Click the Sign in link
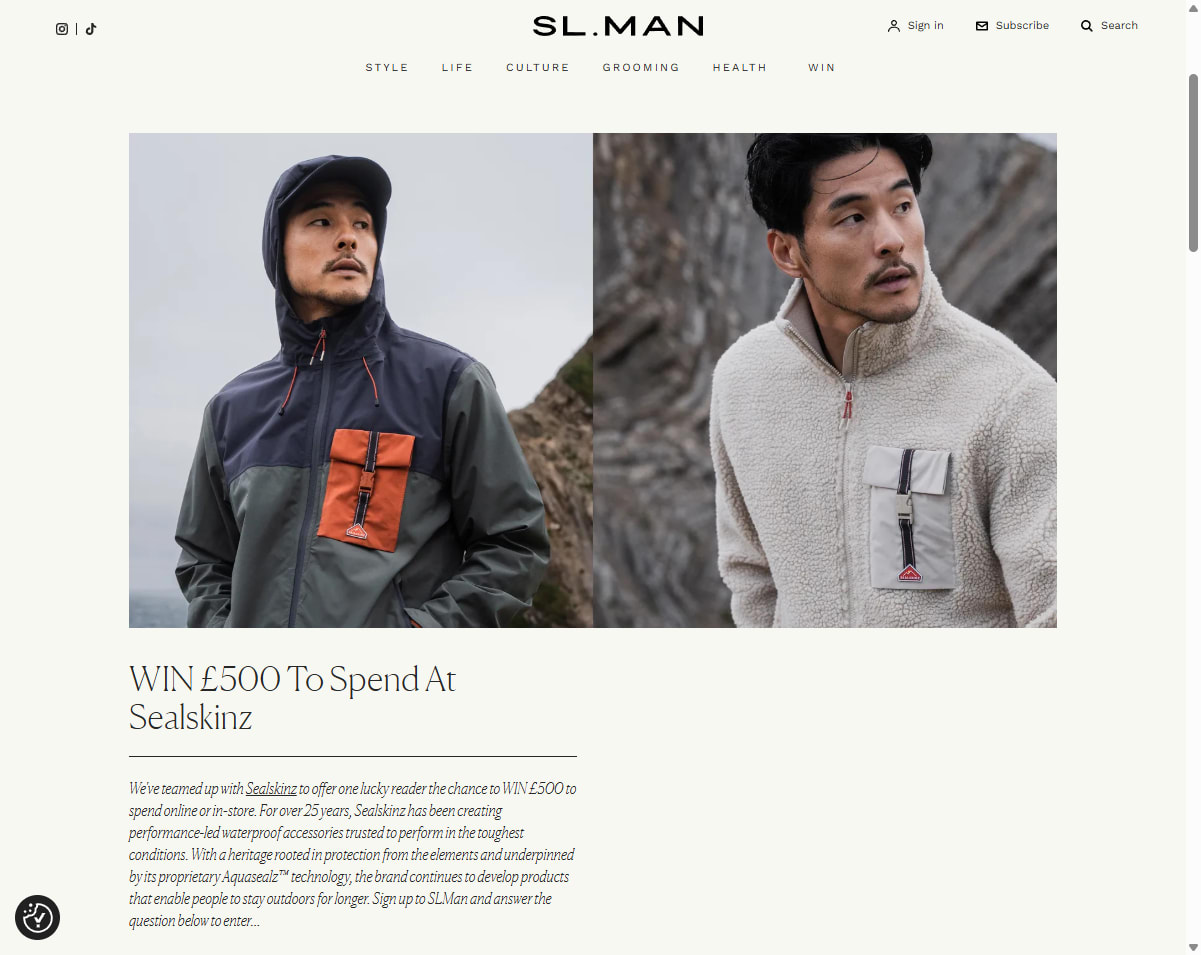 [x=926, y=26]
